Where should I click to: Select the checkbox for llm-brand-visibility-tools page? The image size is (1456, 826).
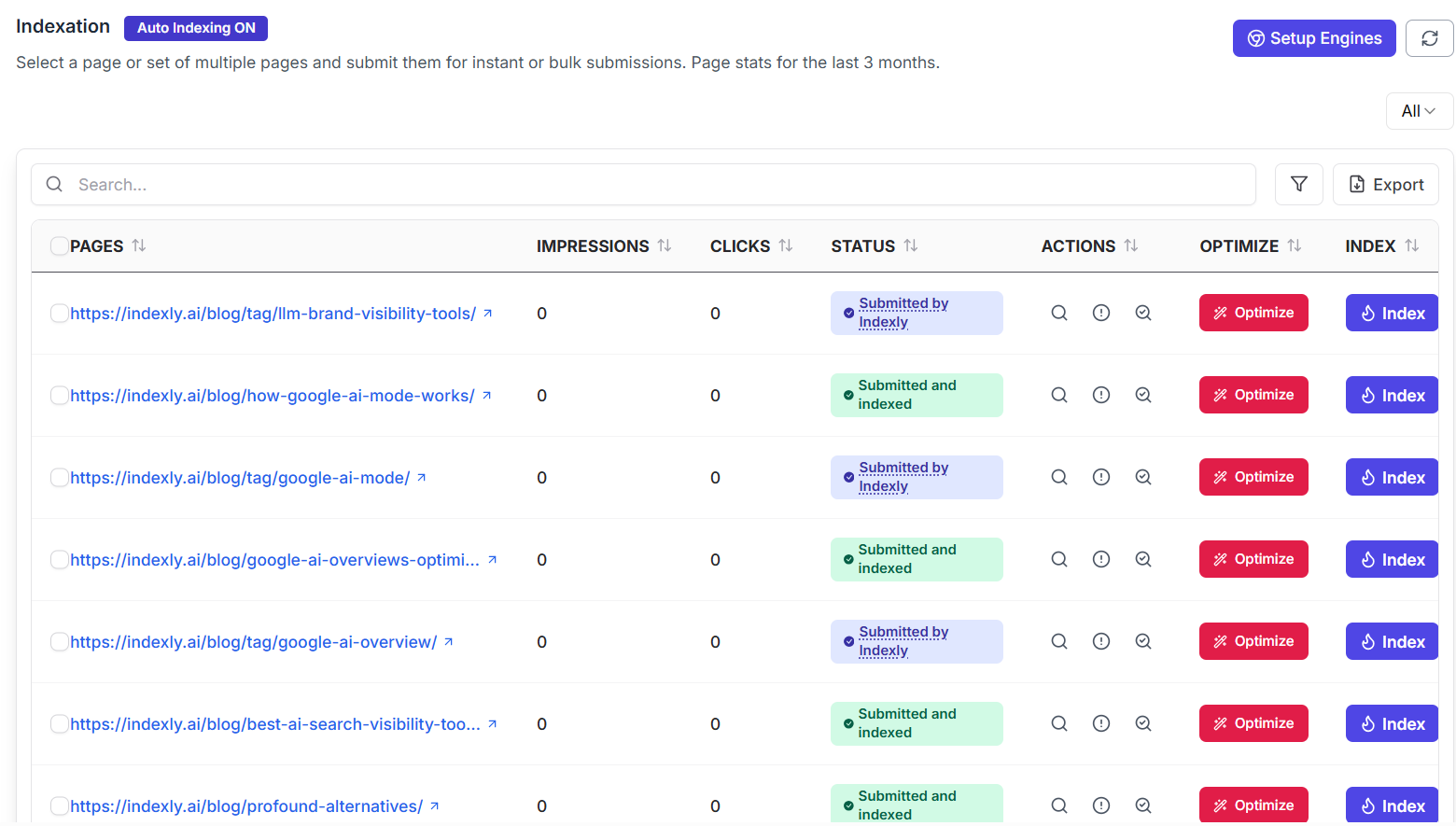pyautogui.click(x=59, y=313)
